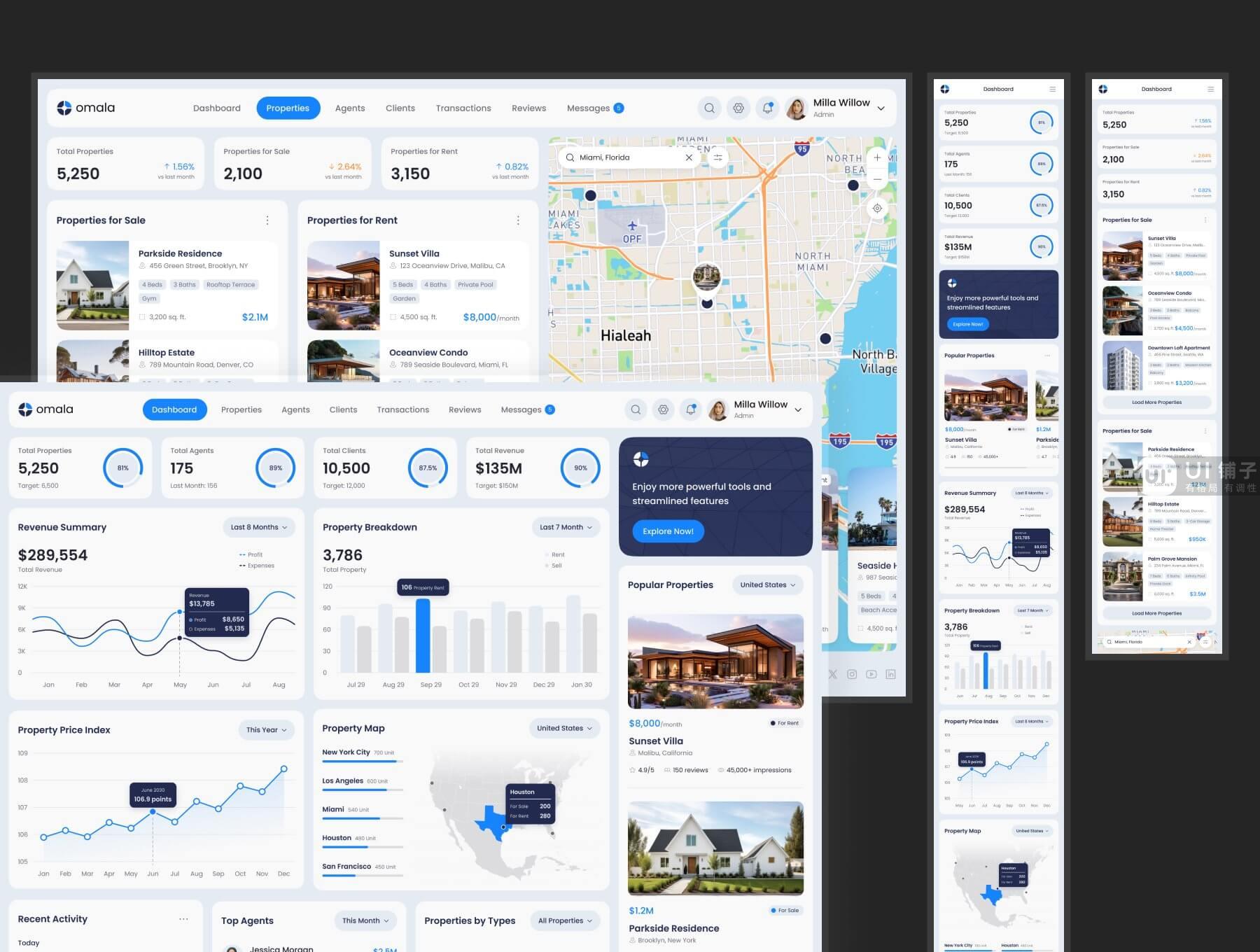Open Transactions tab in Dashboard window
1260x952 pixels.
[x=403, y=409]
